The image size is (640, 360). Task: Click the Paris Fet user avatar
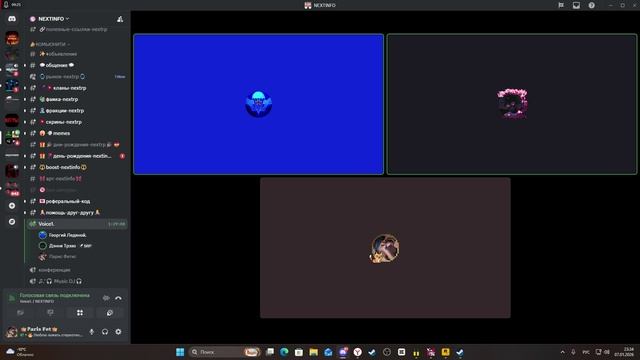[x=11, y=332]
